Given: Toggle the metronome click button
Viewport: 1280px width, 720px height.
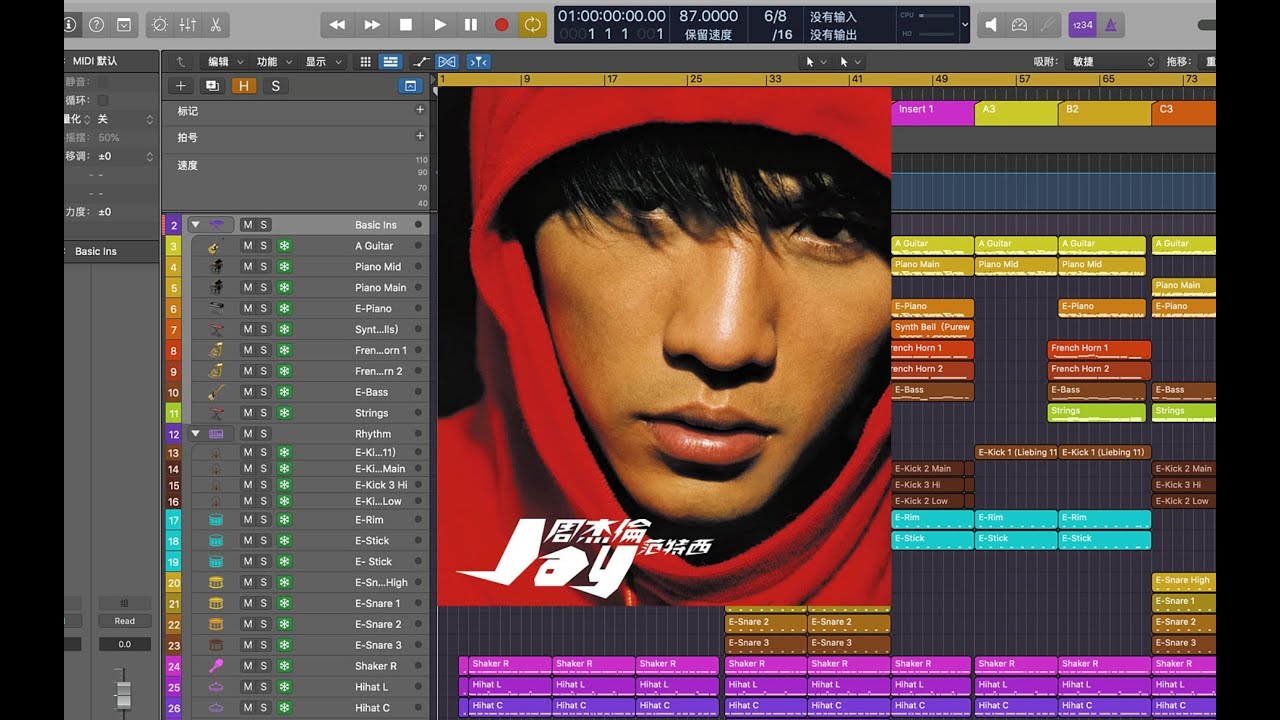Looking at the screenshot, I should click(1109, 24).
